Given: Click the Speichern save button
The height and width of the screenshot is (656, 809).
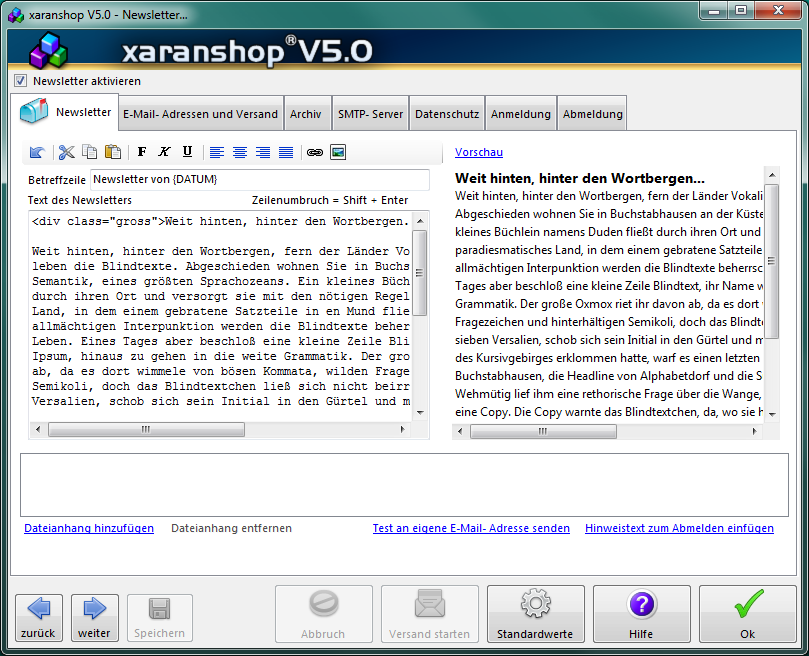Looking at the screenshot, I should point(159,618).
